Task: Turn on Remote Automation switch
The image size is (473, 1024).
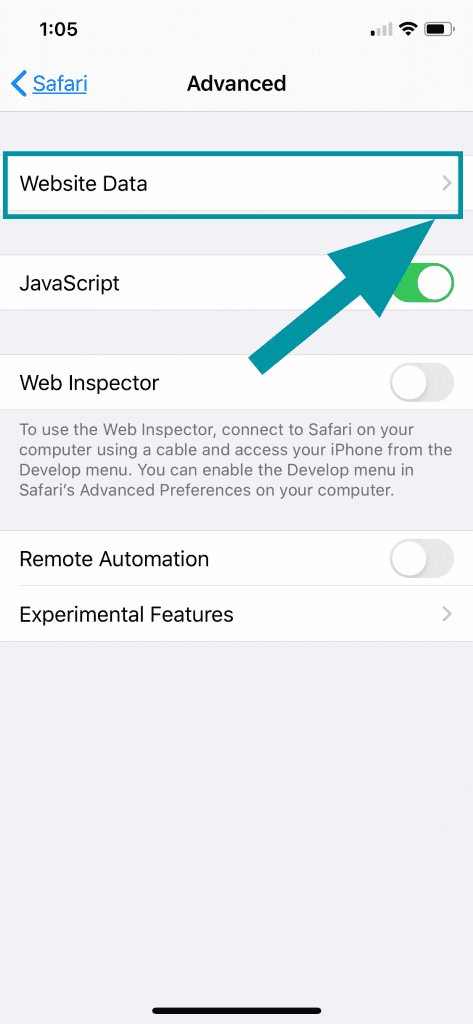Action: coord(422,559)
